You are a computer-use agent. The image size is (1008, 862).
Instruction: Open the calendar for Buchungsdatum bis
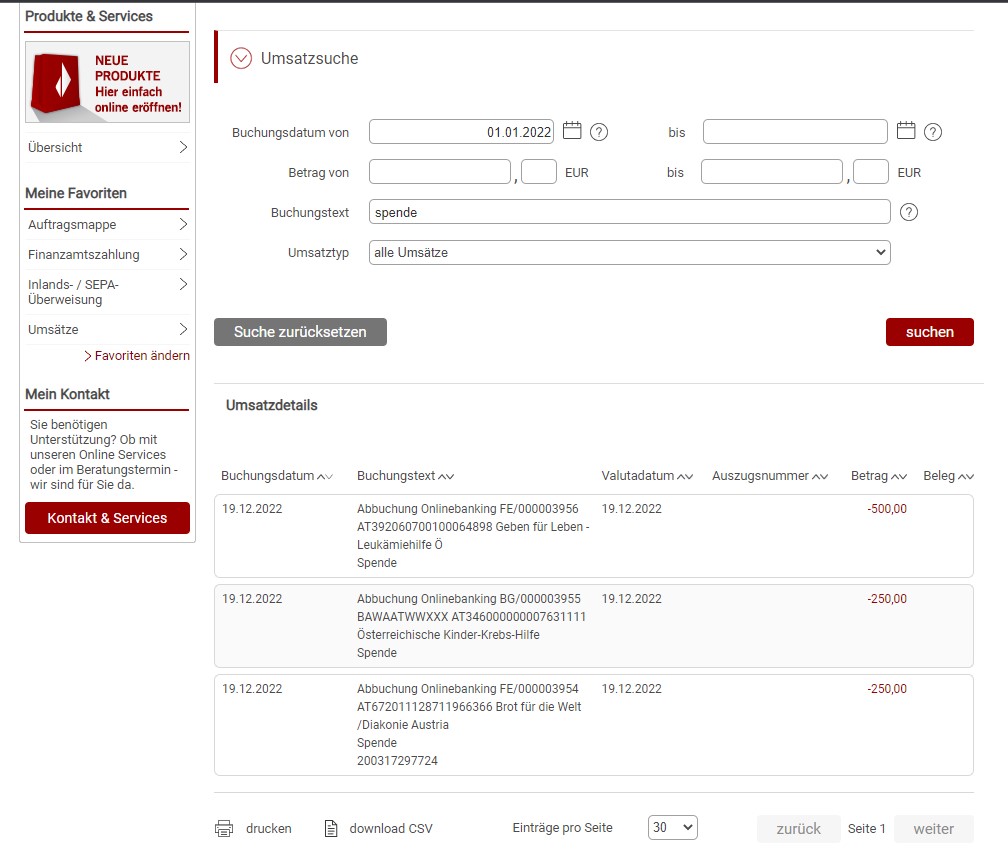click(x=906, y=130)
